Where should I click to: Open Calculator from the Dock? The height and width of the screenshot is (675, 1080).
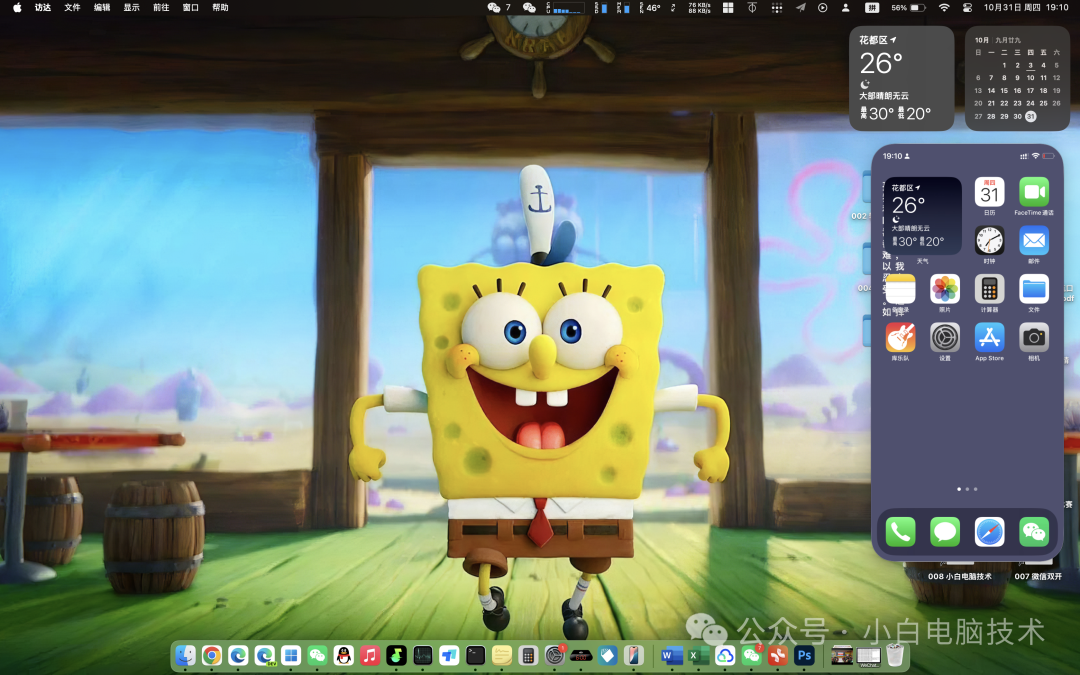click(x=528, y=655)
